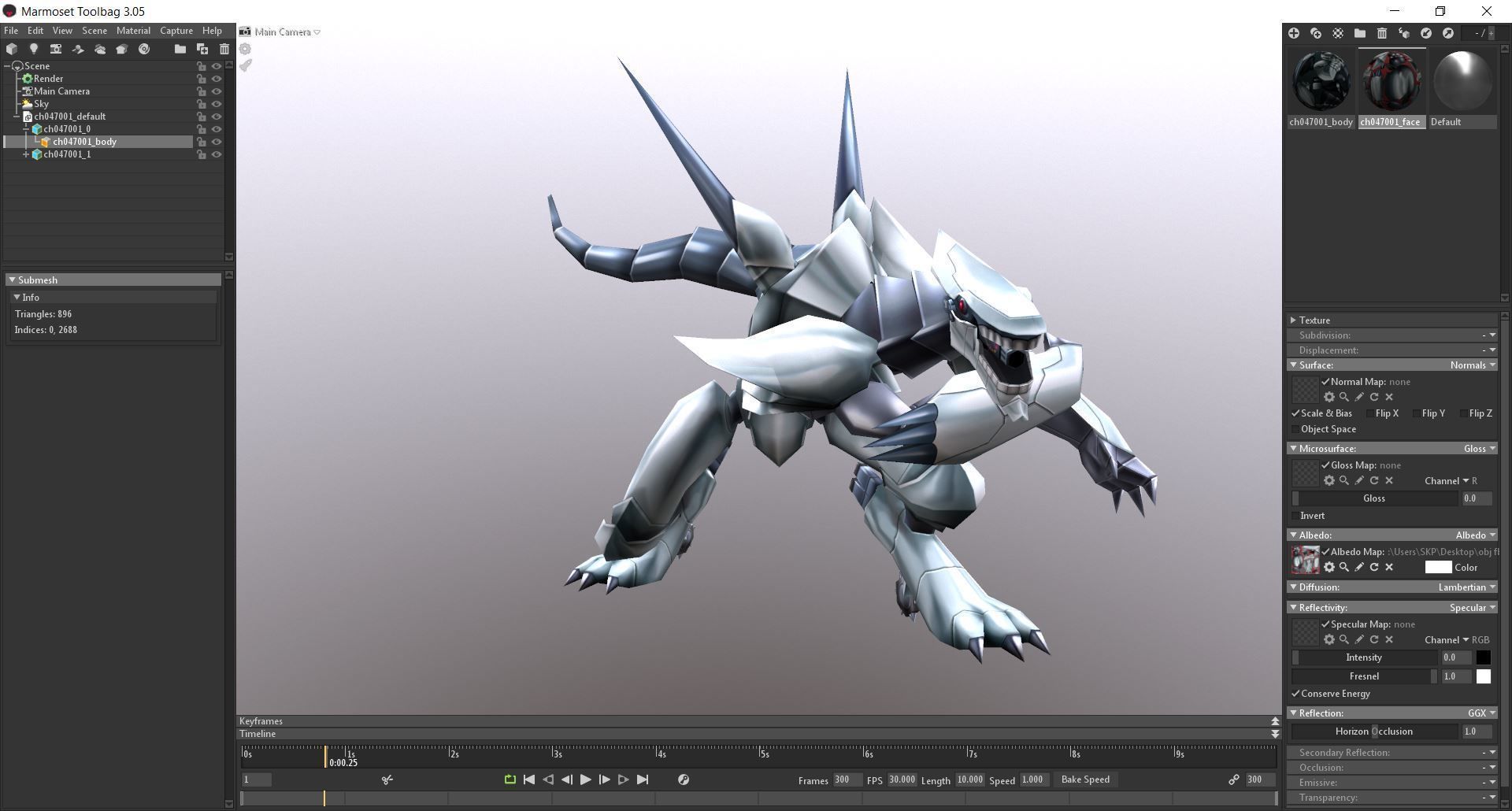
Task: Open Microsurface Gloss model dropdown
Action: point(1480,449)
